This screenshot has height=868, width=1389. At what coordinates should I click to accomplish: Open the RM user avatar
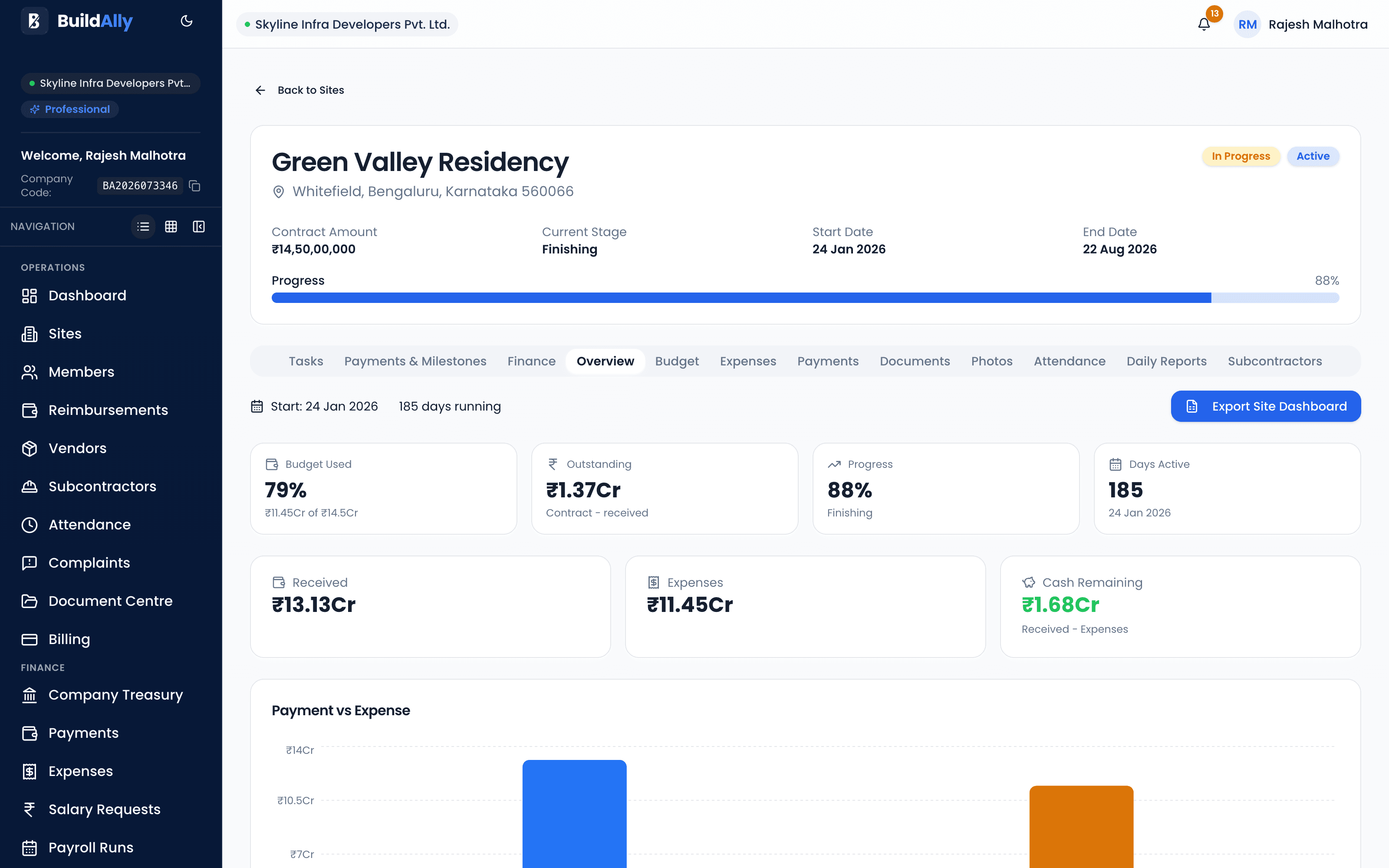tap(1247, 24)
